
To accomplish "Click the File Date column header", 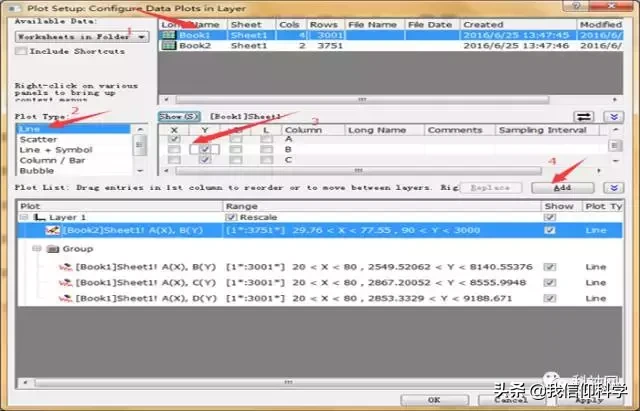I will click(x=430, y=24).
